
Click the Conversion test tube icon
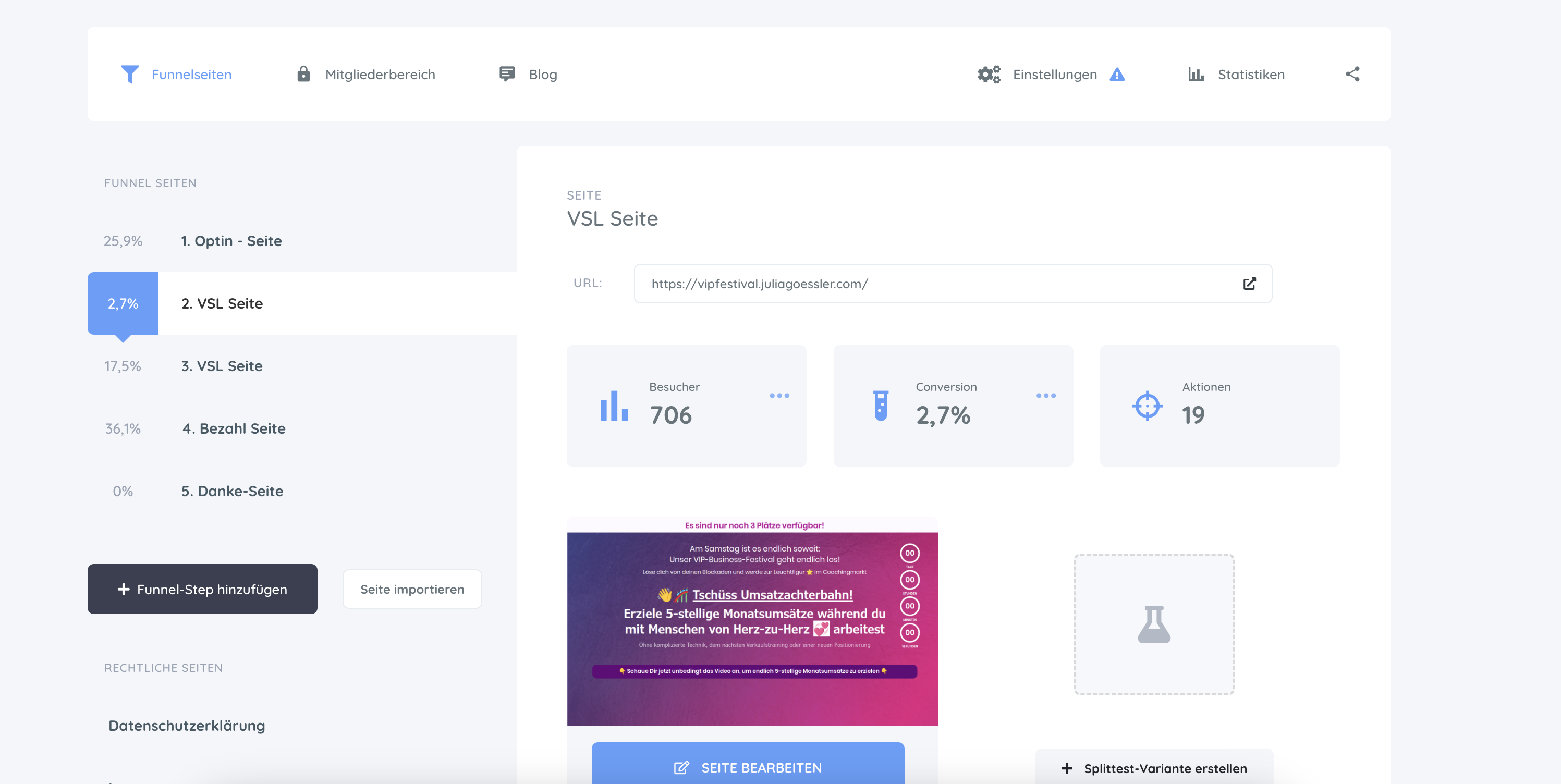coord(881,406)
